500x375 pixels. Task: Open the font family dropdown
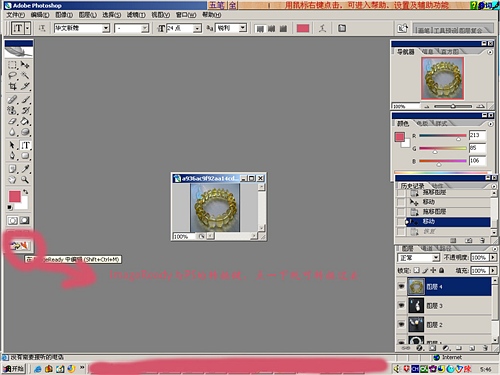pyautogui.click(x=106, y=28)
